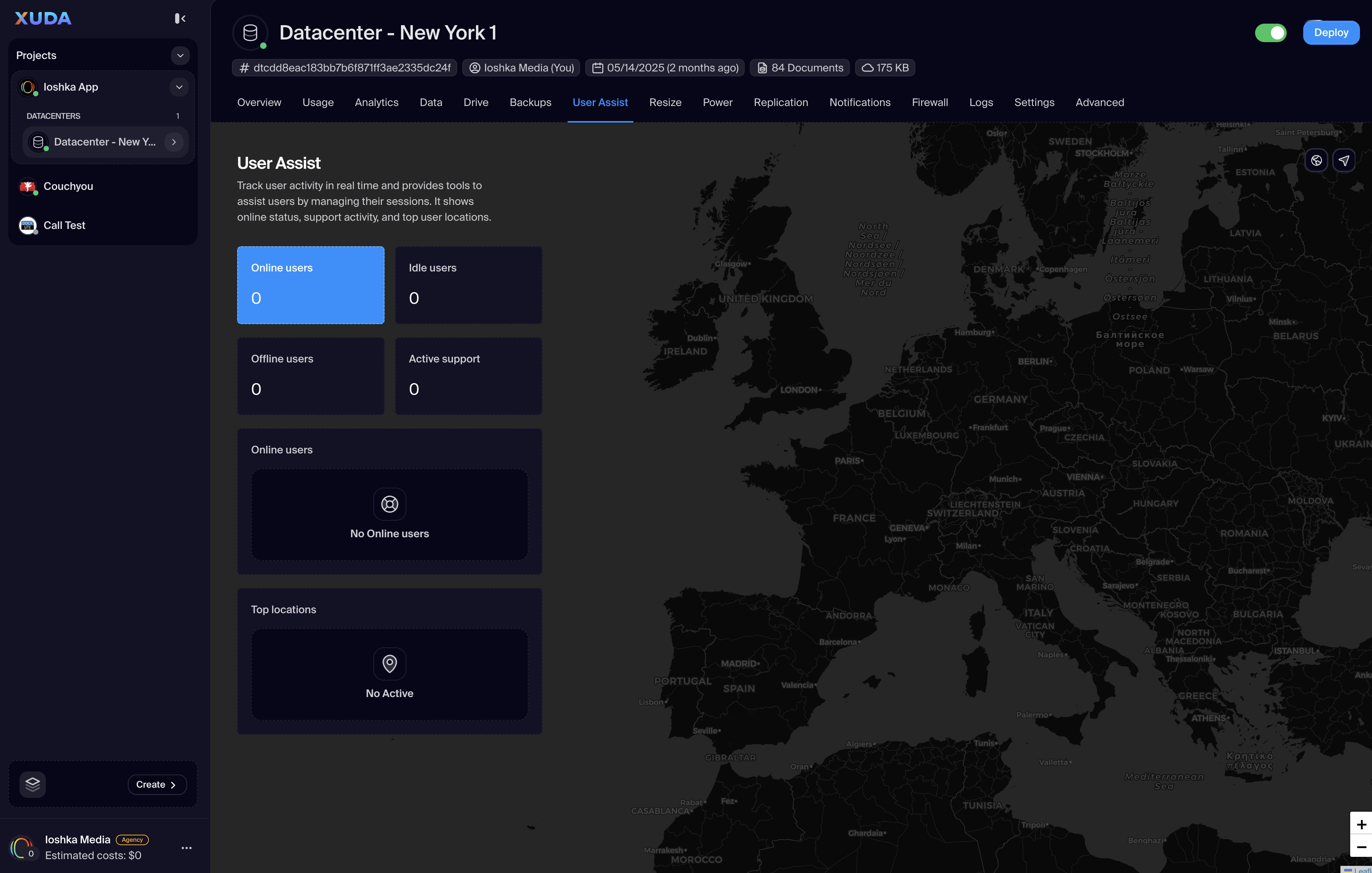The image size is (1372, 873).
Task: Collapse the Ioshka App project
Action: [179, 87]
